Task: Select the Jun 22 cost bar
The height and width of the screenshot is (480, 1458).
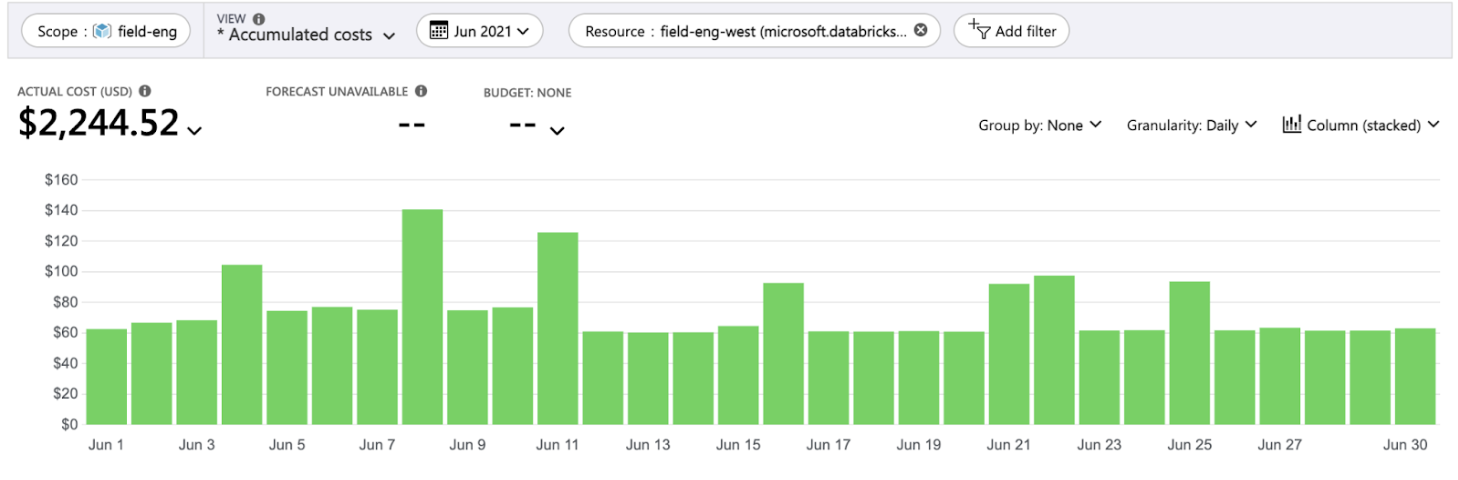Action: [1054, 350]
